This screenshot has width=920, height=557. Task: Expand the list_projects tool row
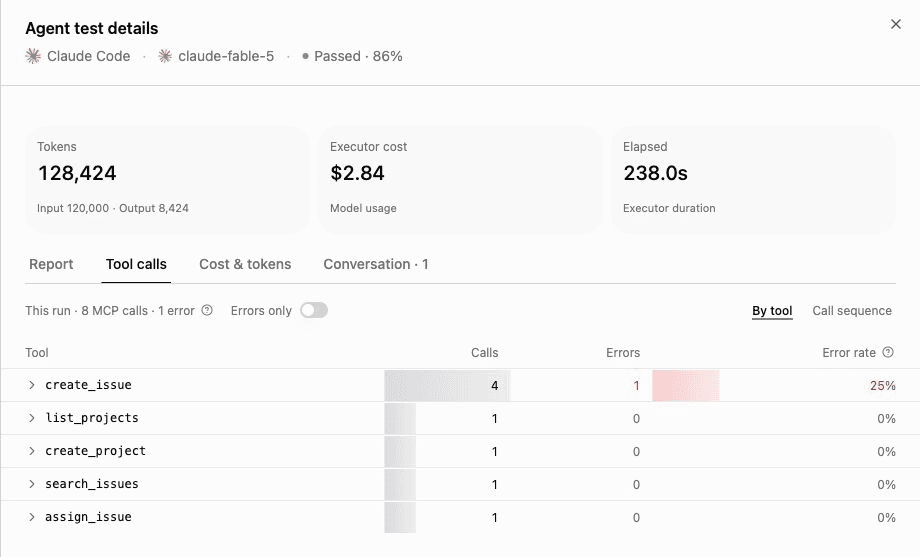pos(32,418)
